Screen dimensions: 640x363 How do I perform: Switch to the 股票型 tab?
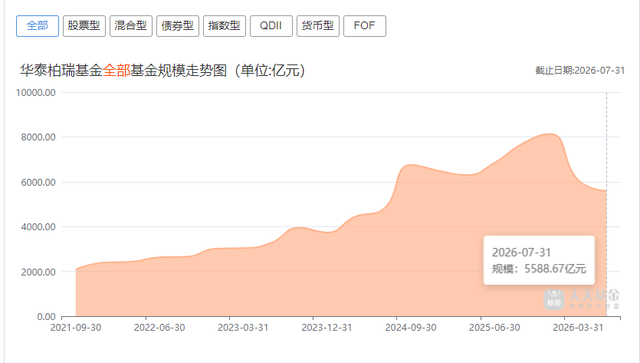pyautogui.click(x=84, y=26)
